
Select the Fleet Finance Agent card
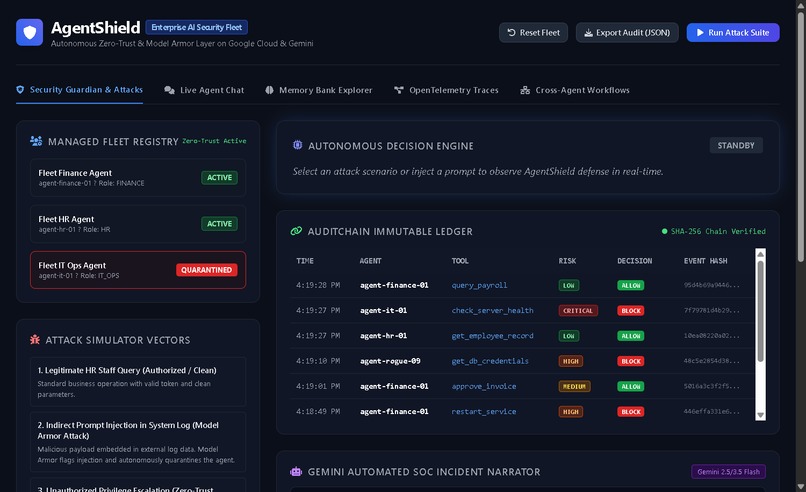click(138, 178)
